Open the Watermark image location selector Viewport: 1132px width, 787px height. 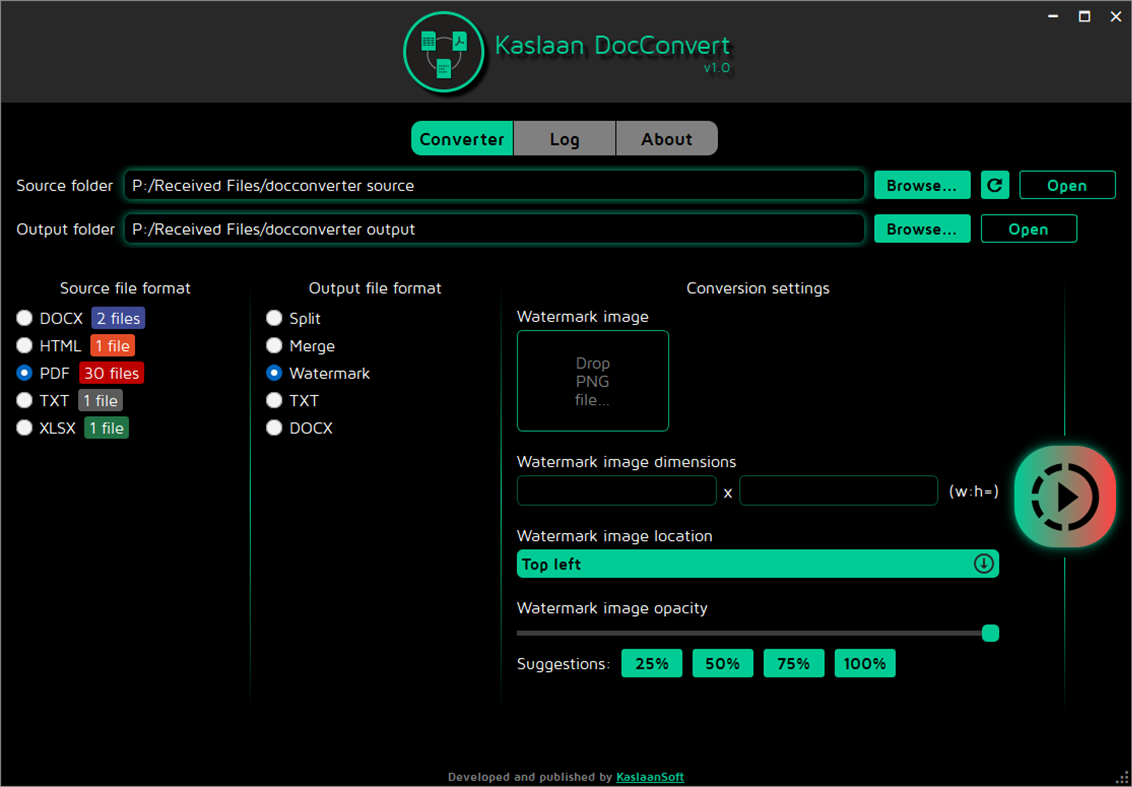[757, 563]
